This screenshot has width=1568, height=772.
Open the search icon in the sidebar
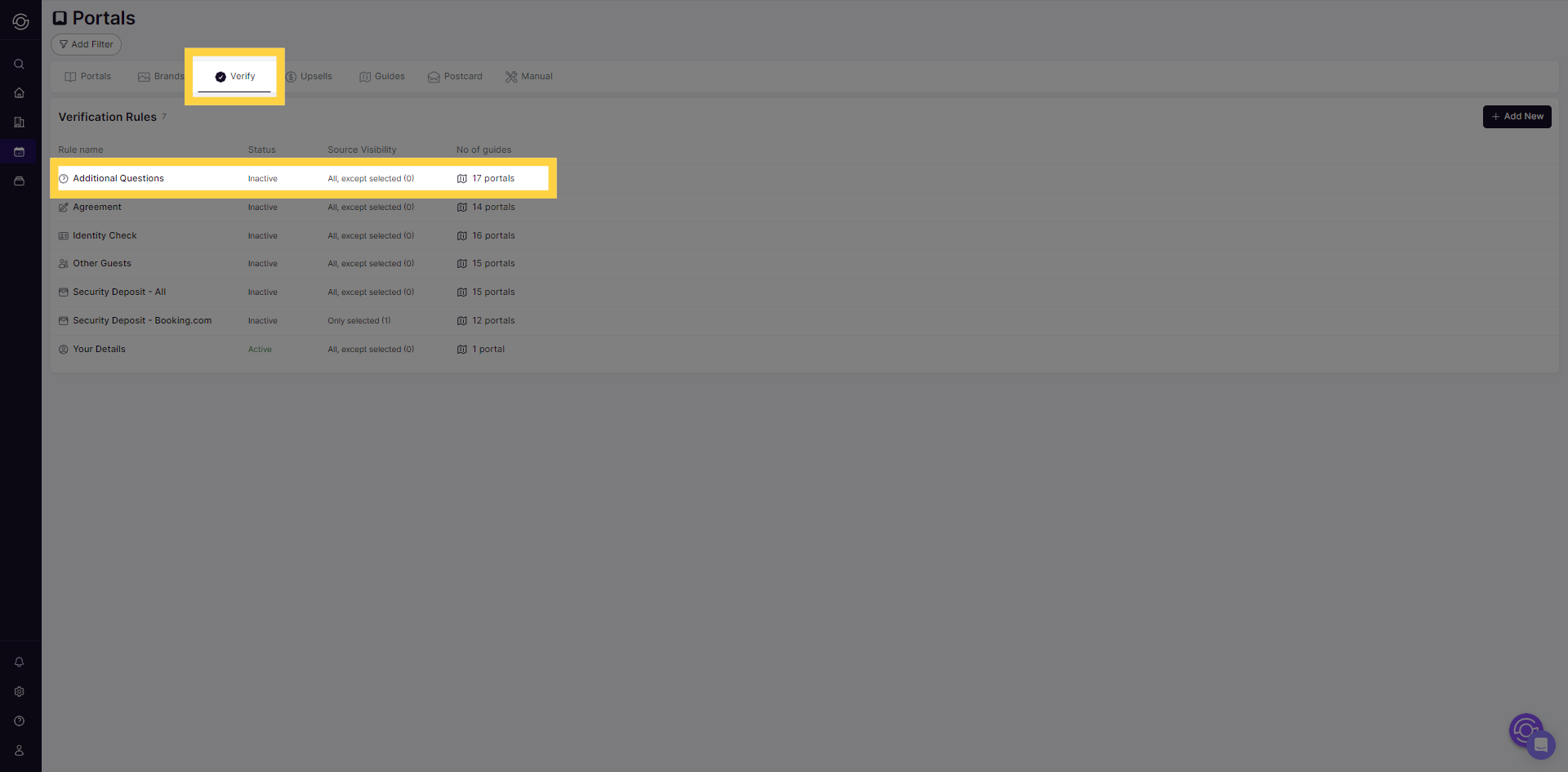coord(20,64)
